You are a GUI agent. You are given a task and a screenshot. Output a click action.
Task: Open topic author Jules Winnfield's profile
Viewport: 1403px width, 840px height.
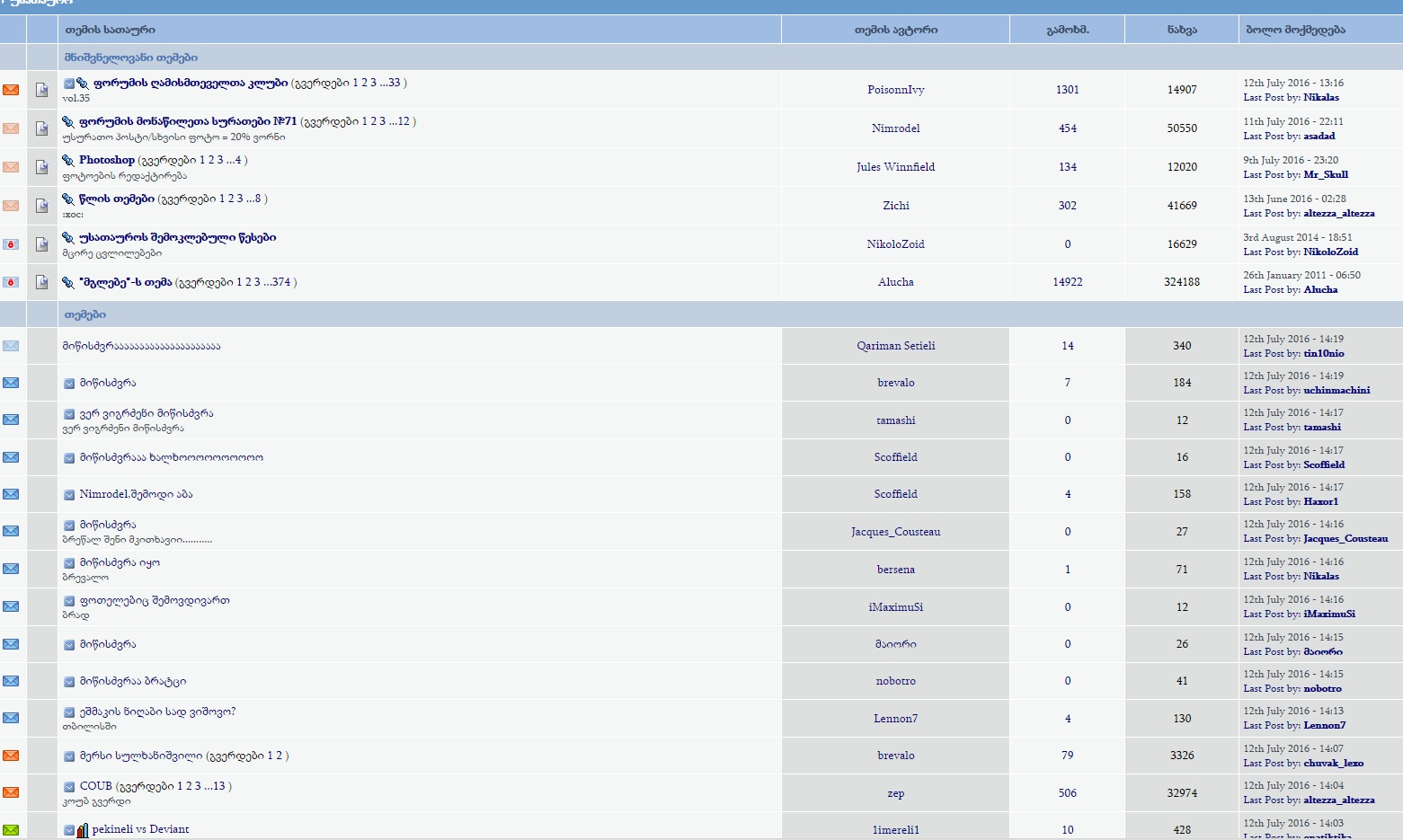(896, 167)
